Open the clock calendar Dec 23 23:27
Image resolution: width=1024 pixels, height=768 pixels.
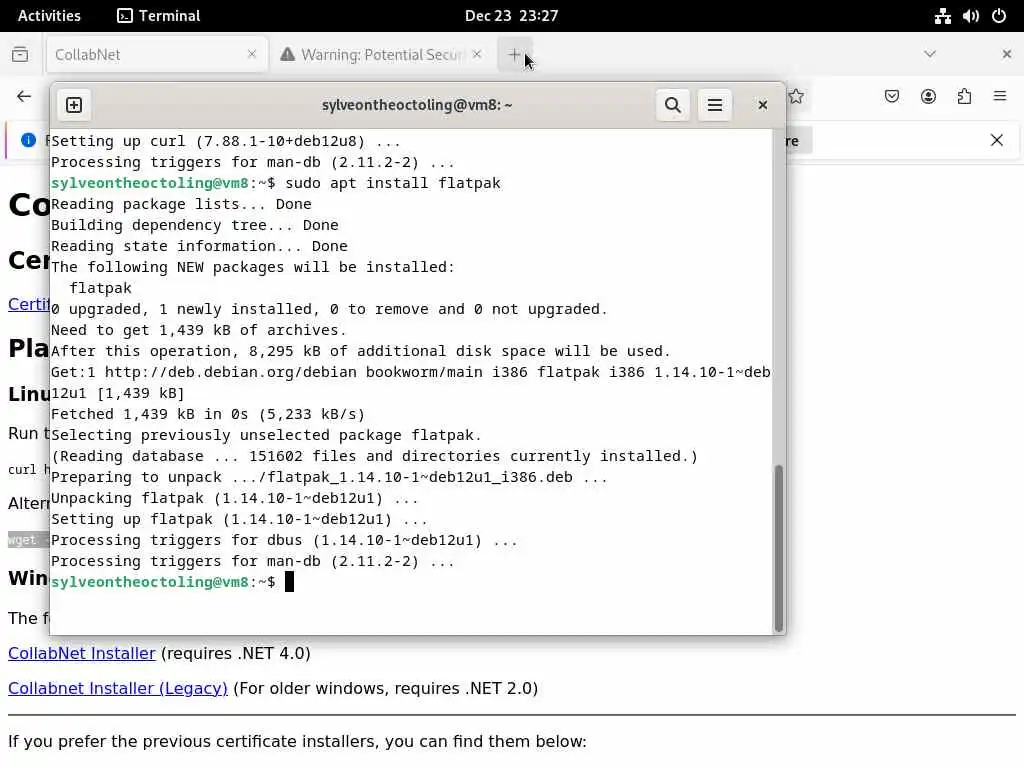coord(511,16)
